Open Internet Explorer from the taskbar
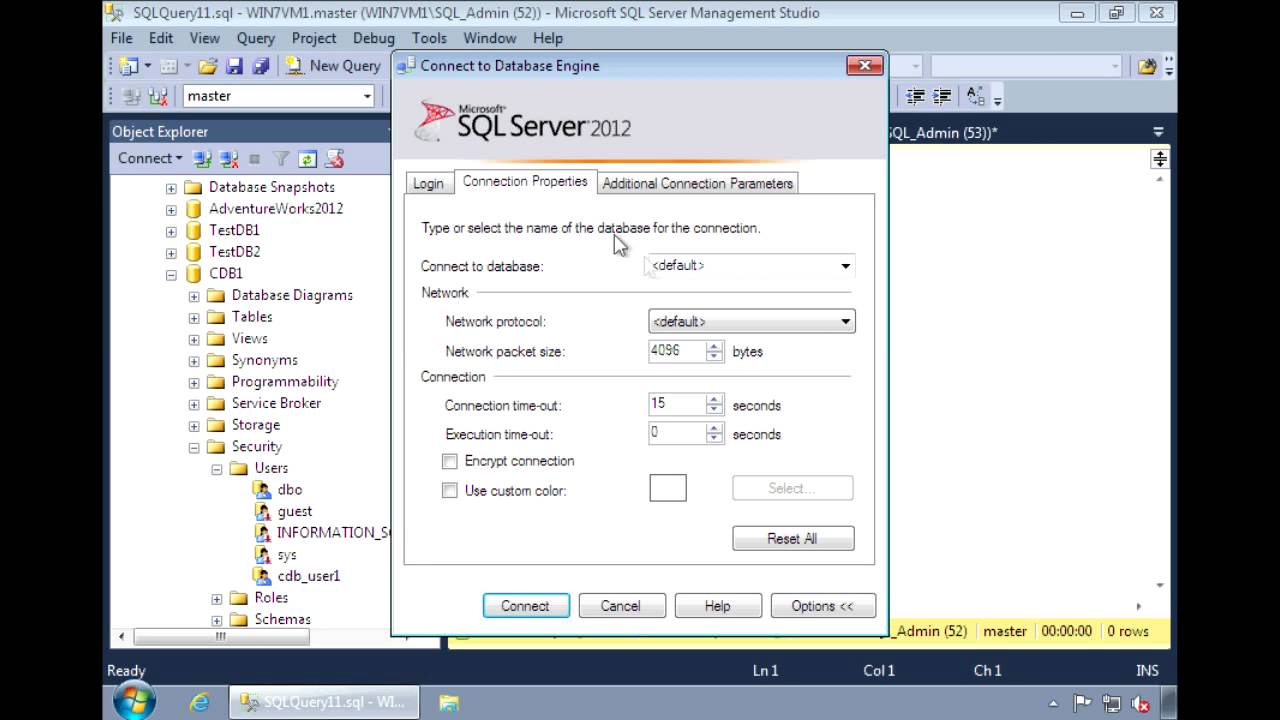 tap(200, 703)
